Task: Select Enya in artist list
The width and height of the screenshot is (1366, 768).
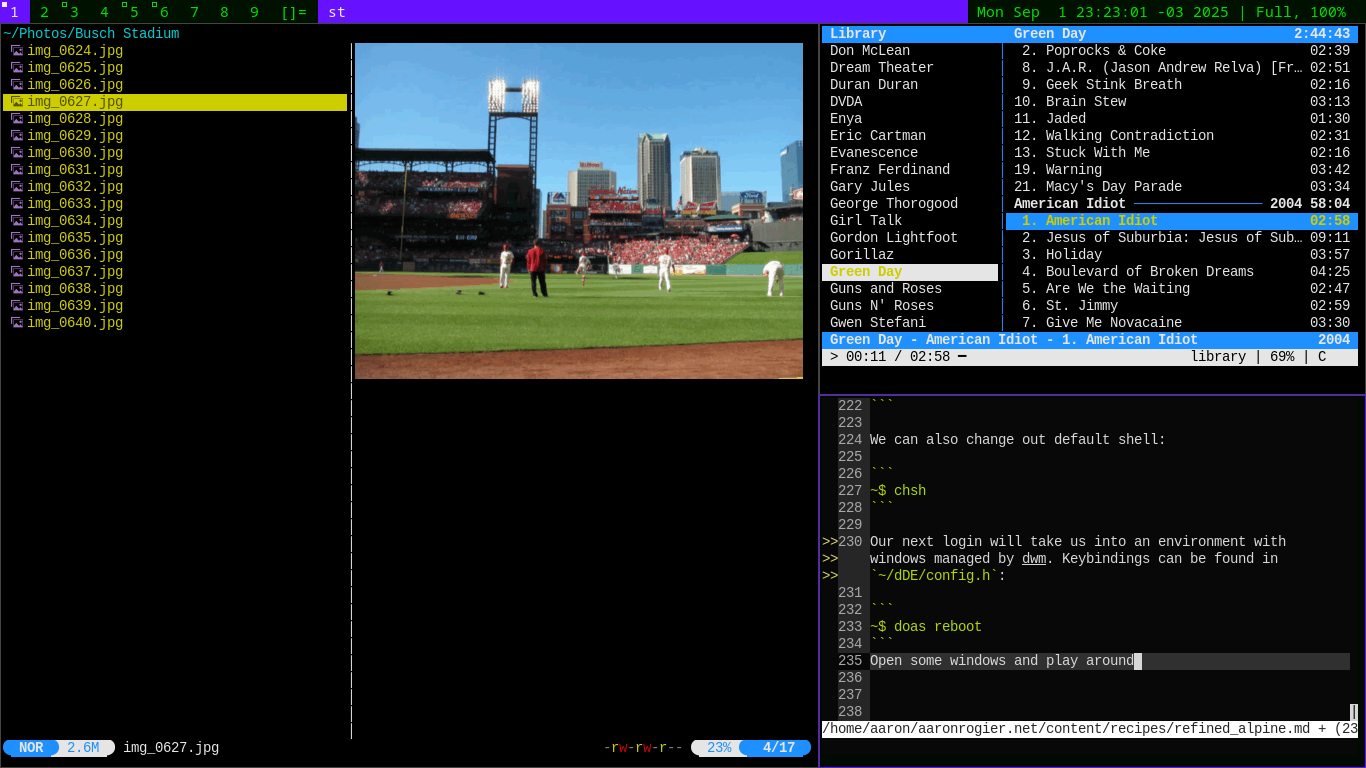Action: pos(846,119)
